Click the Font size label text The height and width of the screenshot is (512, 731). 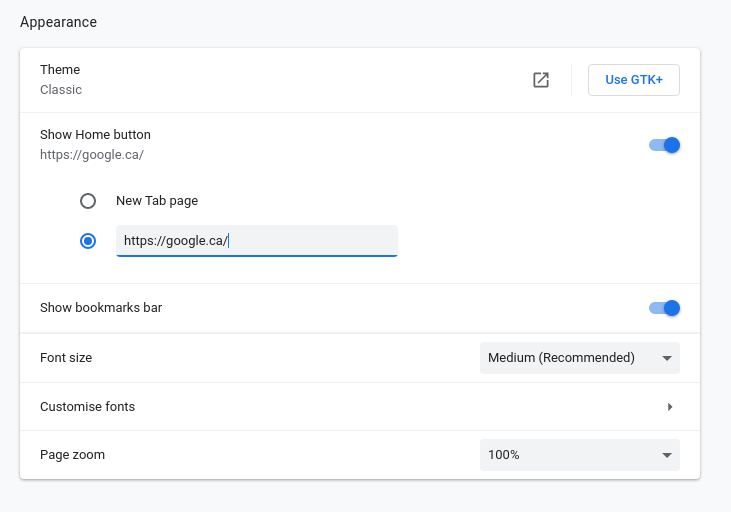tap(66, 358)
